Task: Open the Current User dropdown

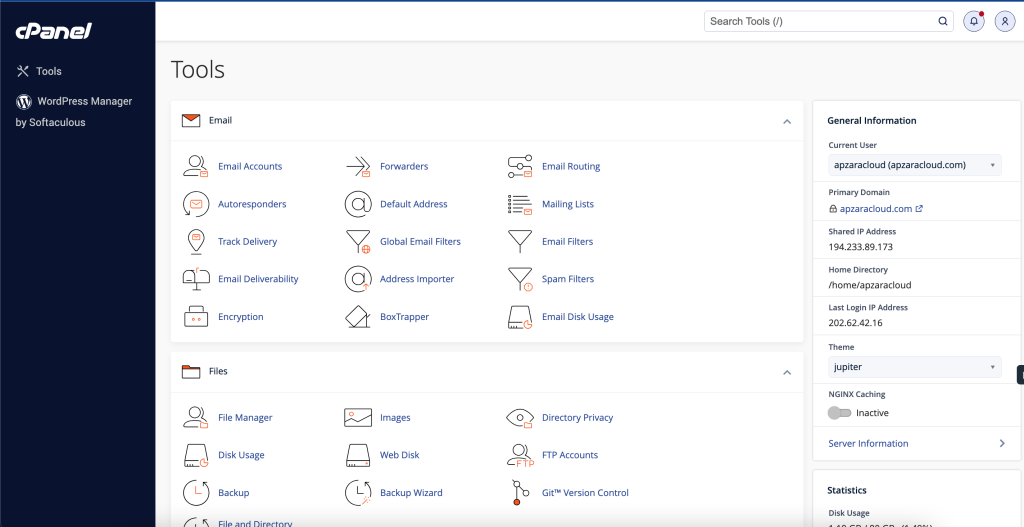Action: (914, 165)
